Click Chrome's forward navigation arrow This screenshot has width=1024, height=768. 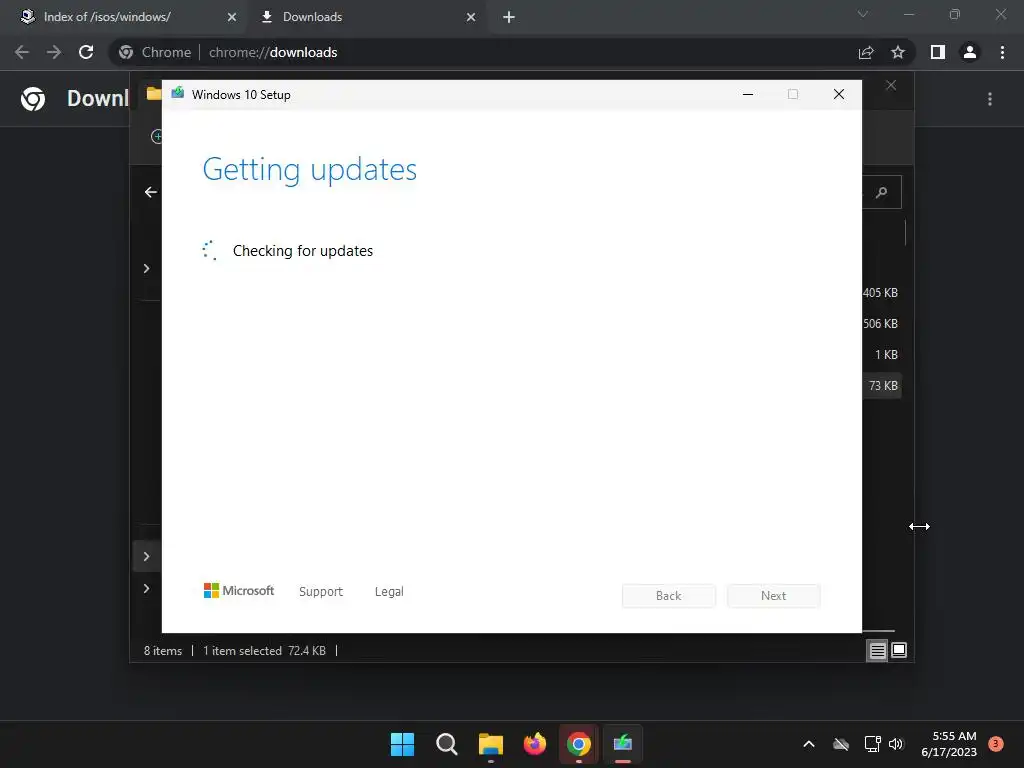[x=54, y=52]
